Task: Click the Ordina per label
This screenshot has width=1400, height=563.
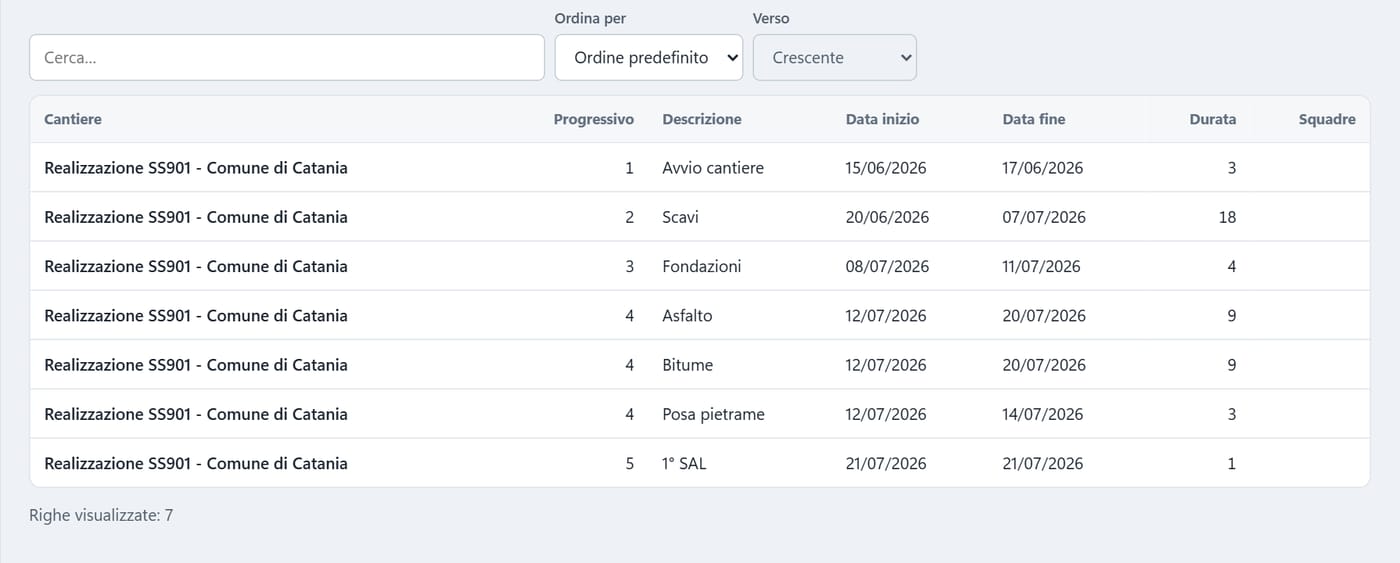Action: pos(590,18)
